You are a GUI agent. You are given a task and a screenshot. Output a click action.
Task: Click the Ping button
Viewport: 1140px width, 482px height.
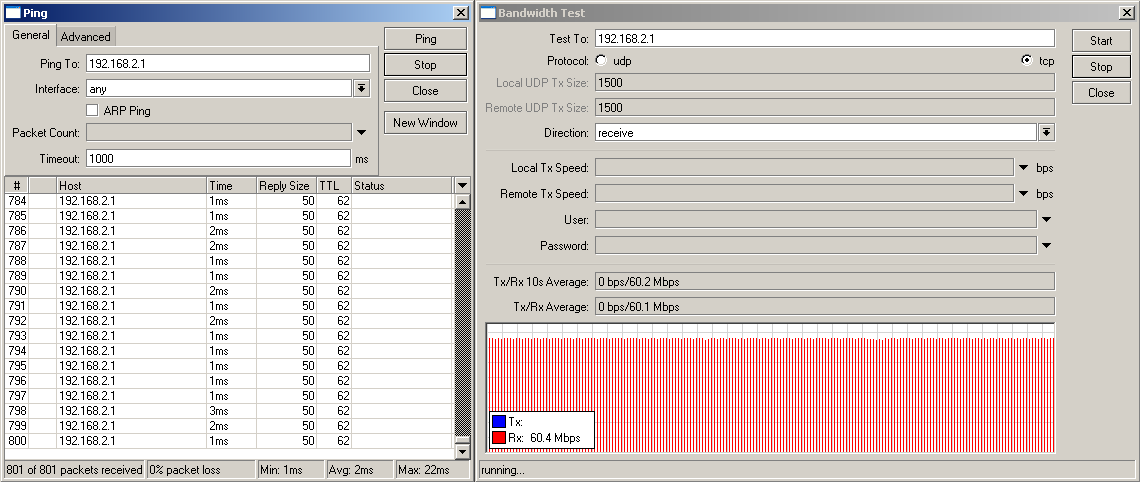click(425, 39)
